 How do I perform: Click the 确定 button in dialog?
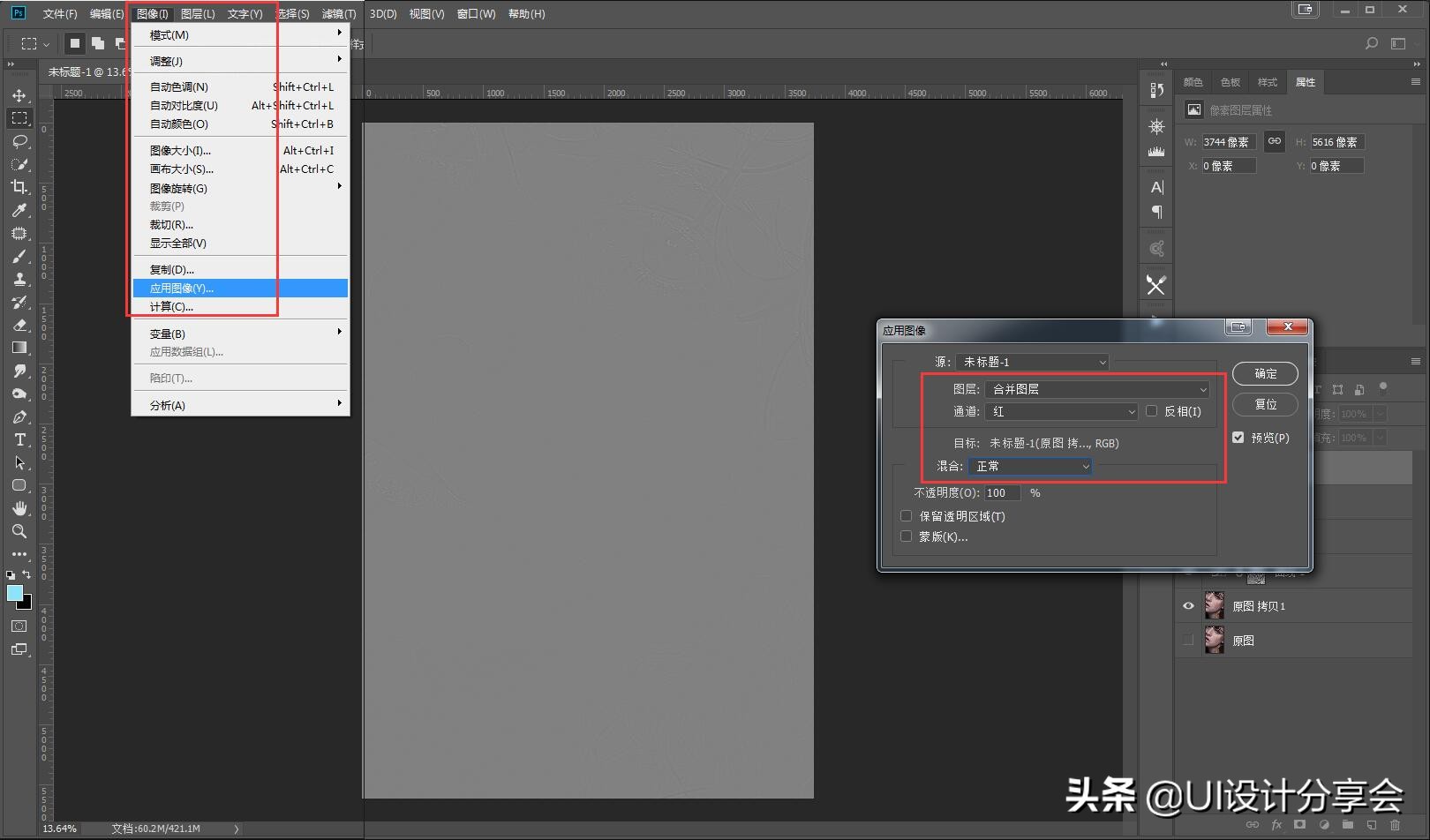pyautogui.click(x=1264, y=373)
